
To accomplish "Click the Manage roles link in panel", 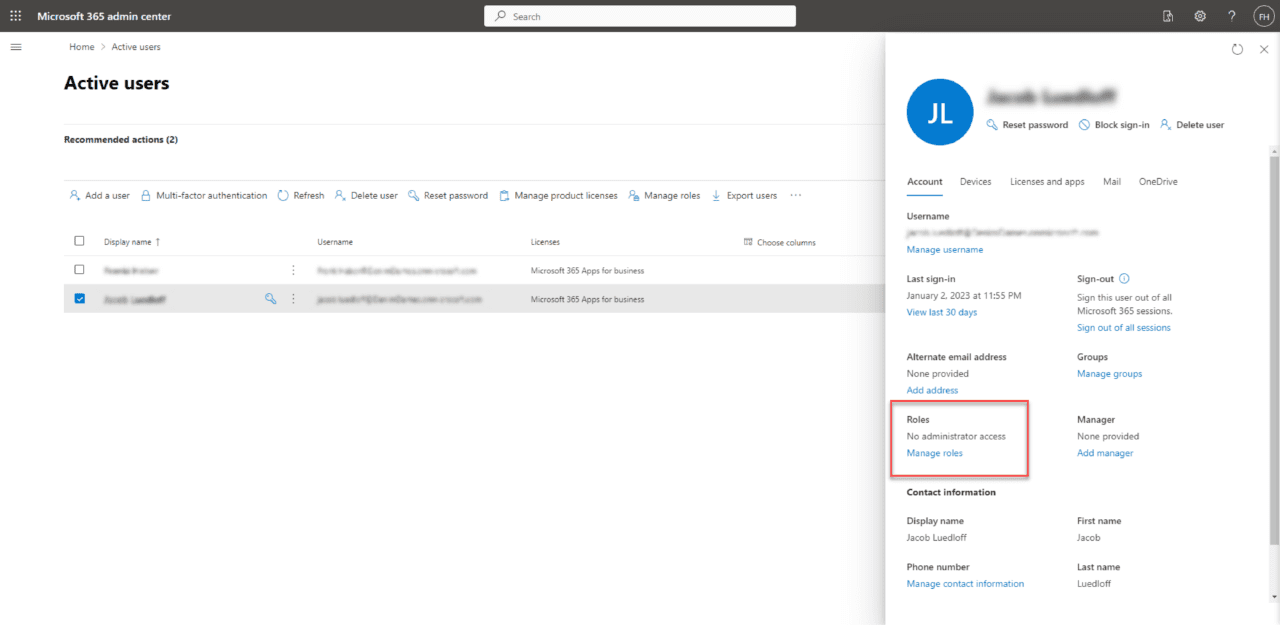I will [934, 453].
